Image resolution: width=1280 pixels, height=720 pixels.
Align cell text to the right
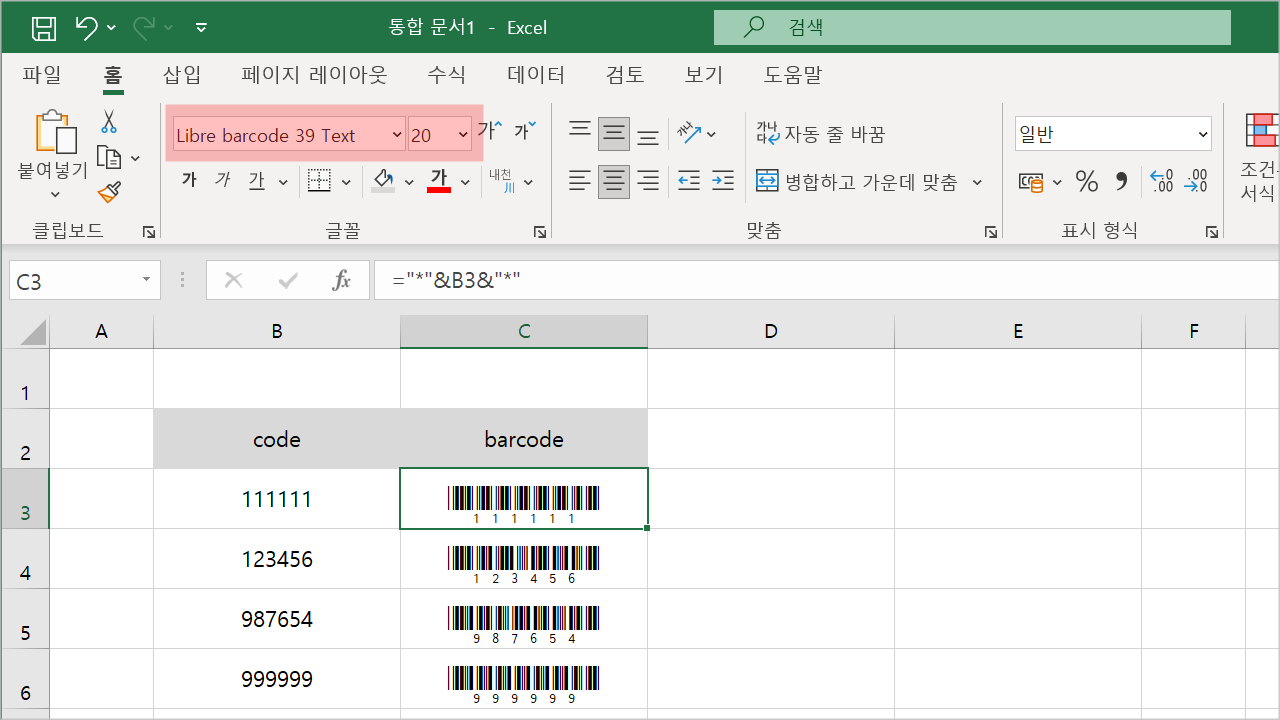648,181
